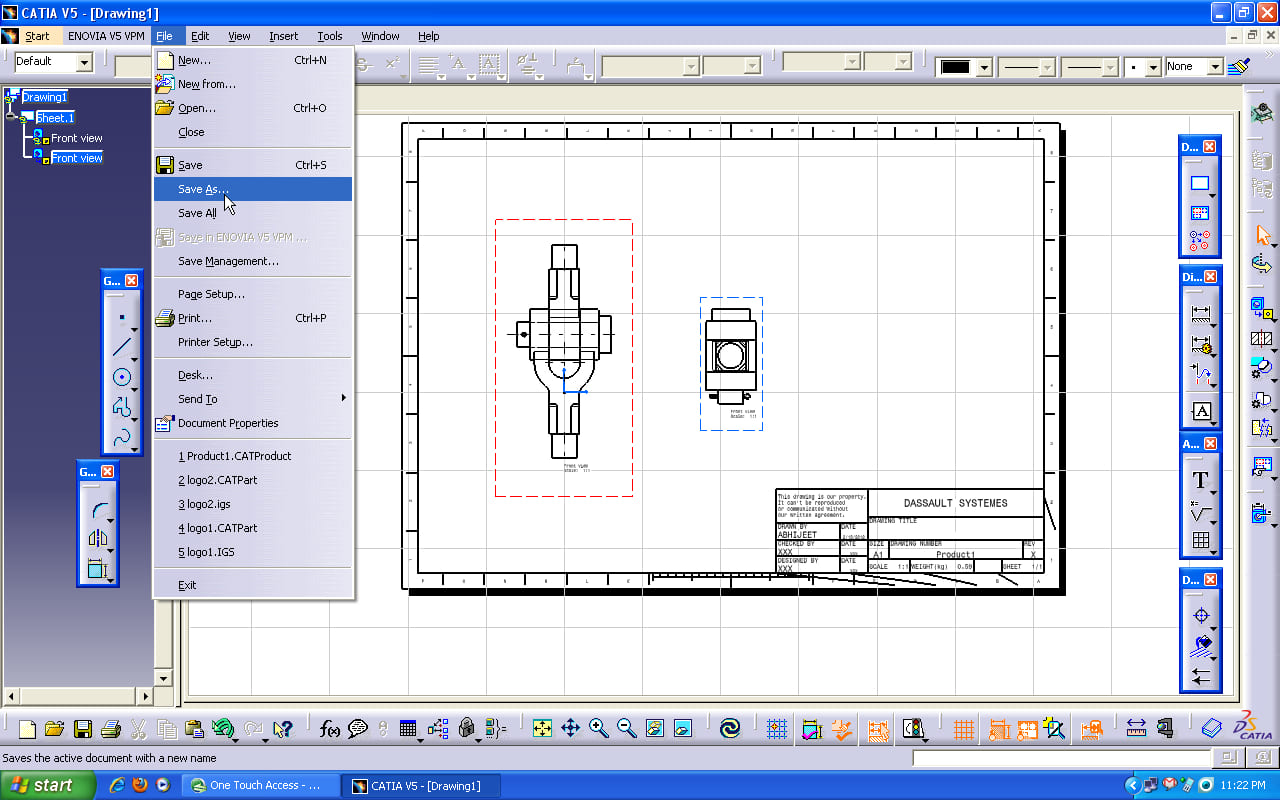Click the Center Line crosshair icon
The height and width of the screenshot is (800, 1280).
(1200, 616)
